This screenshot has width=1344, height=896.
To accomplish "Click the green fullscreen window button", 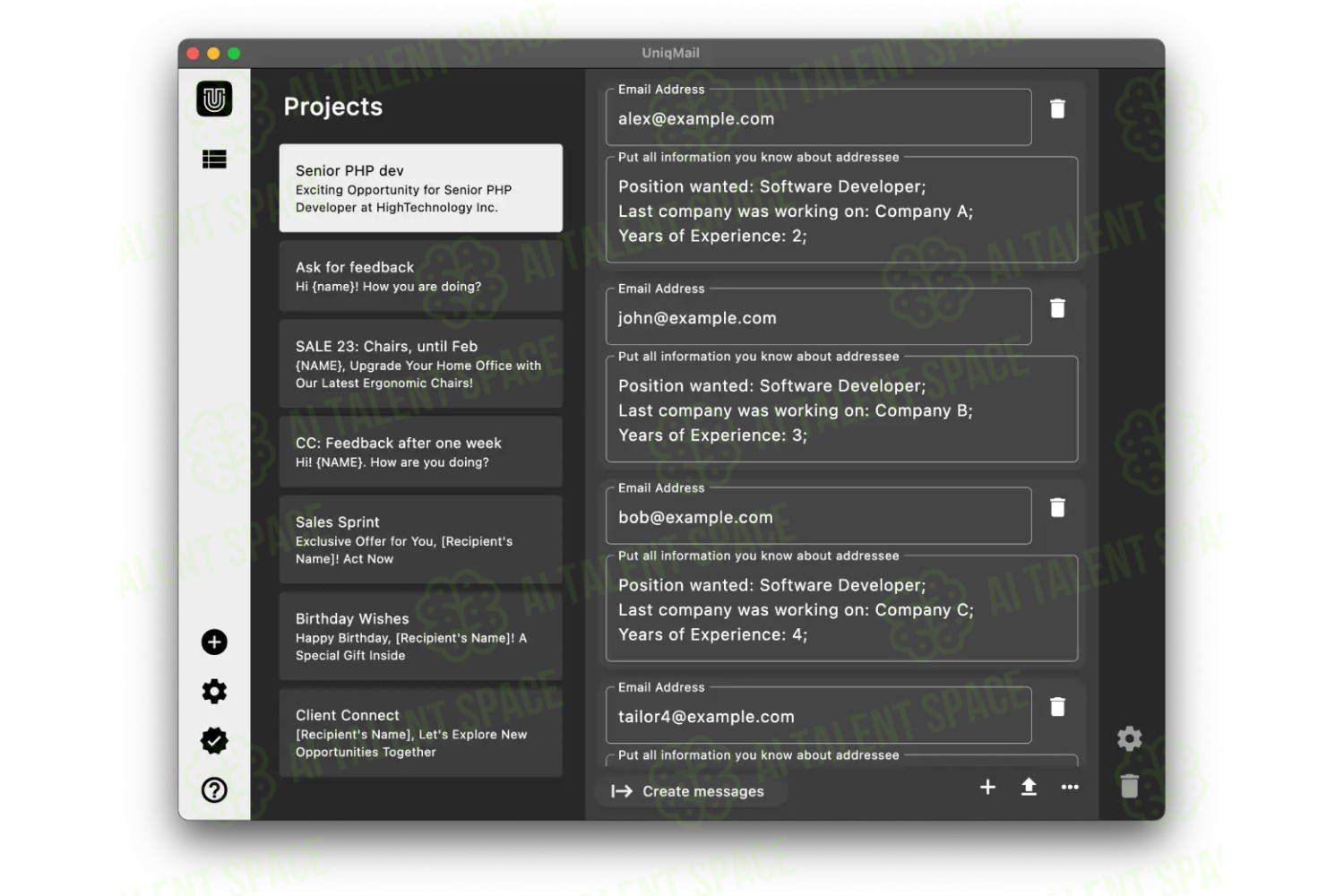I will coord(234,54).
